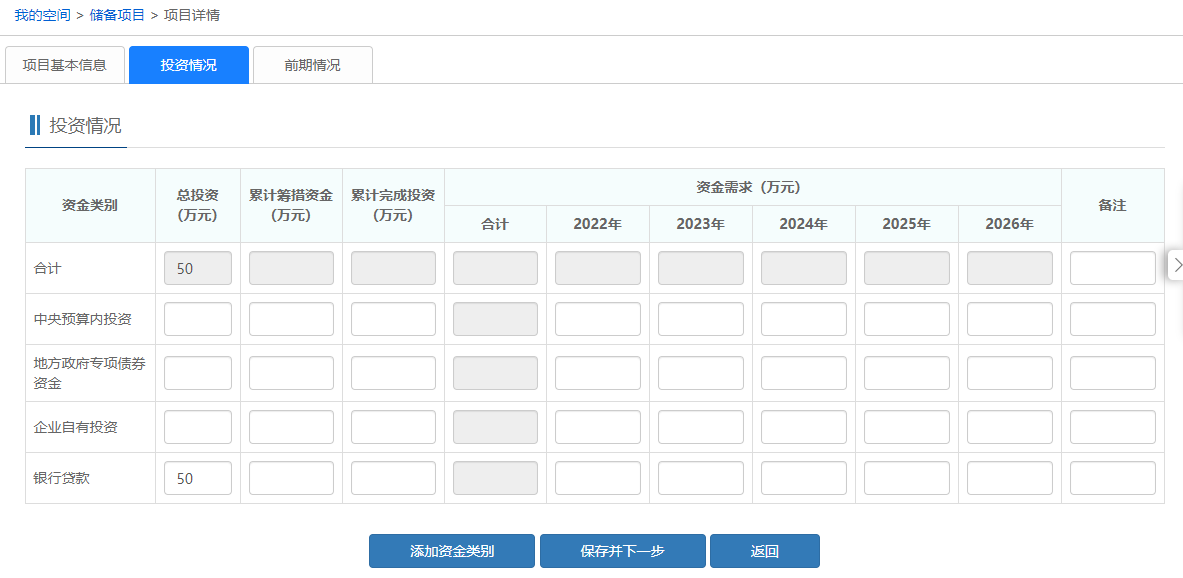1183x578 pixels.
Task: Open the 前期情况 tab
Action: pos(312,65)
